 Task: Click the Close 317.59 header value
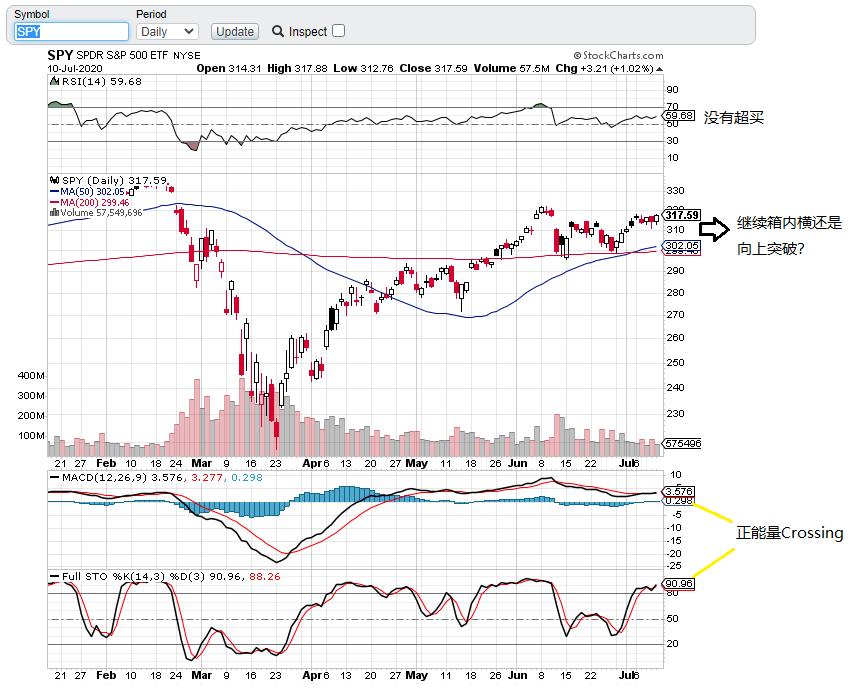(433, 69)
